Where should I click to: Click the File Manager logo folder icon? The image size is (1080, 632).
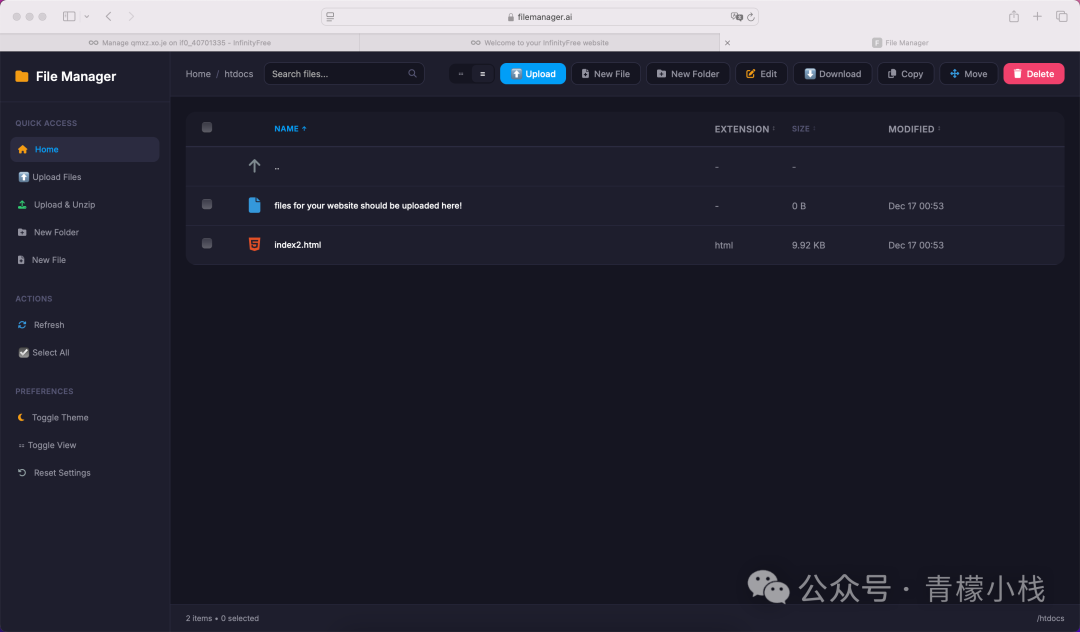click(x=22, y=76)
